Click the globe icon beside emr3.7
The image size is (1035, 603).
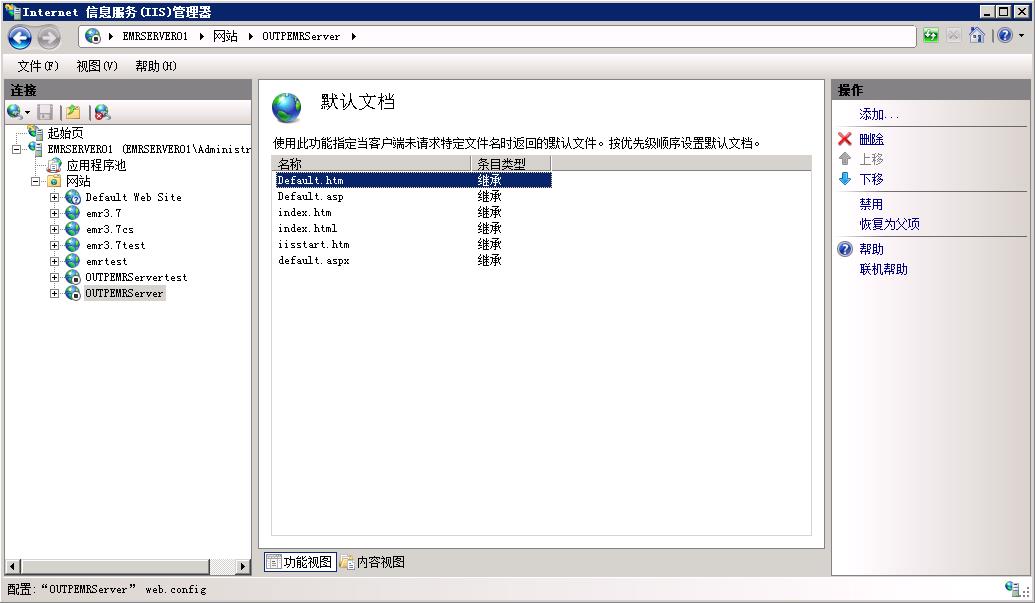tap(73, 213)
